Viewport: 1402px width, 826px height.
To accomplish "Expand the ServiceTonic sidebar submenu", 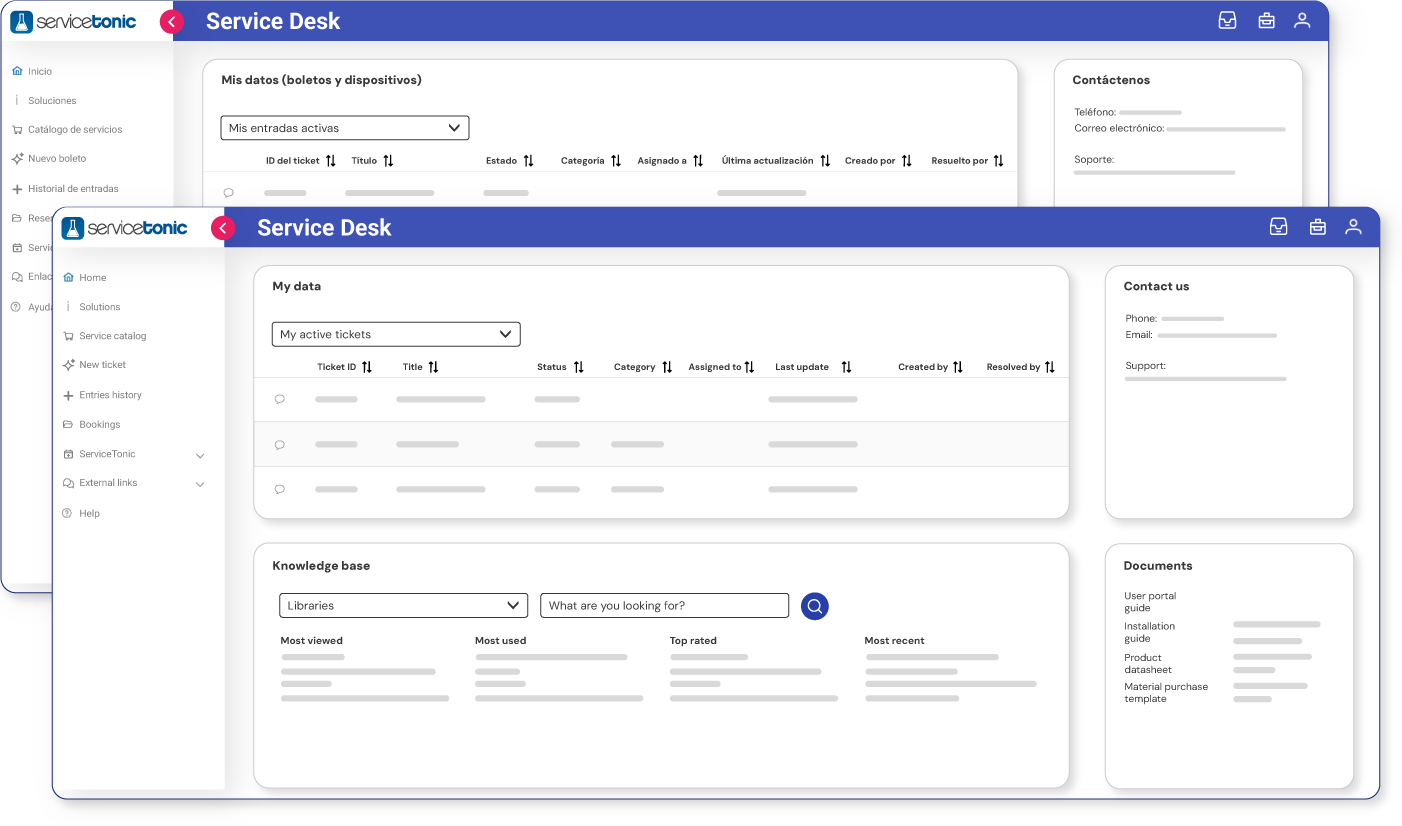I will coord(200,455).
